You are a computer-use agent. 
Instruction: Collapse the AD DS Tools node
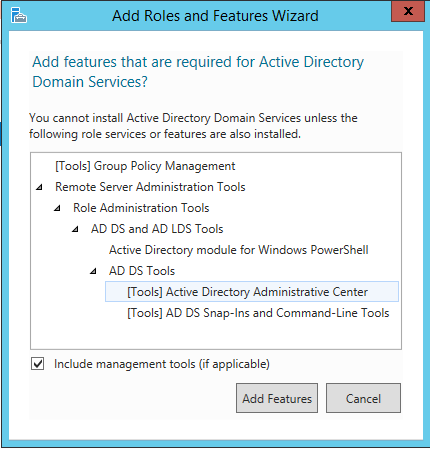(x=93, y=271)
